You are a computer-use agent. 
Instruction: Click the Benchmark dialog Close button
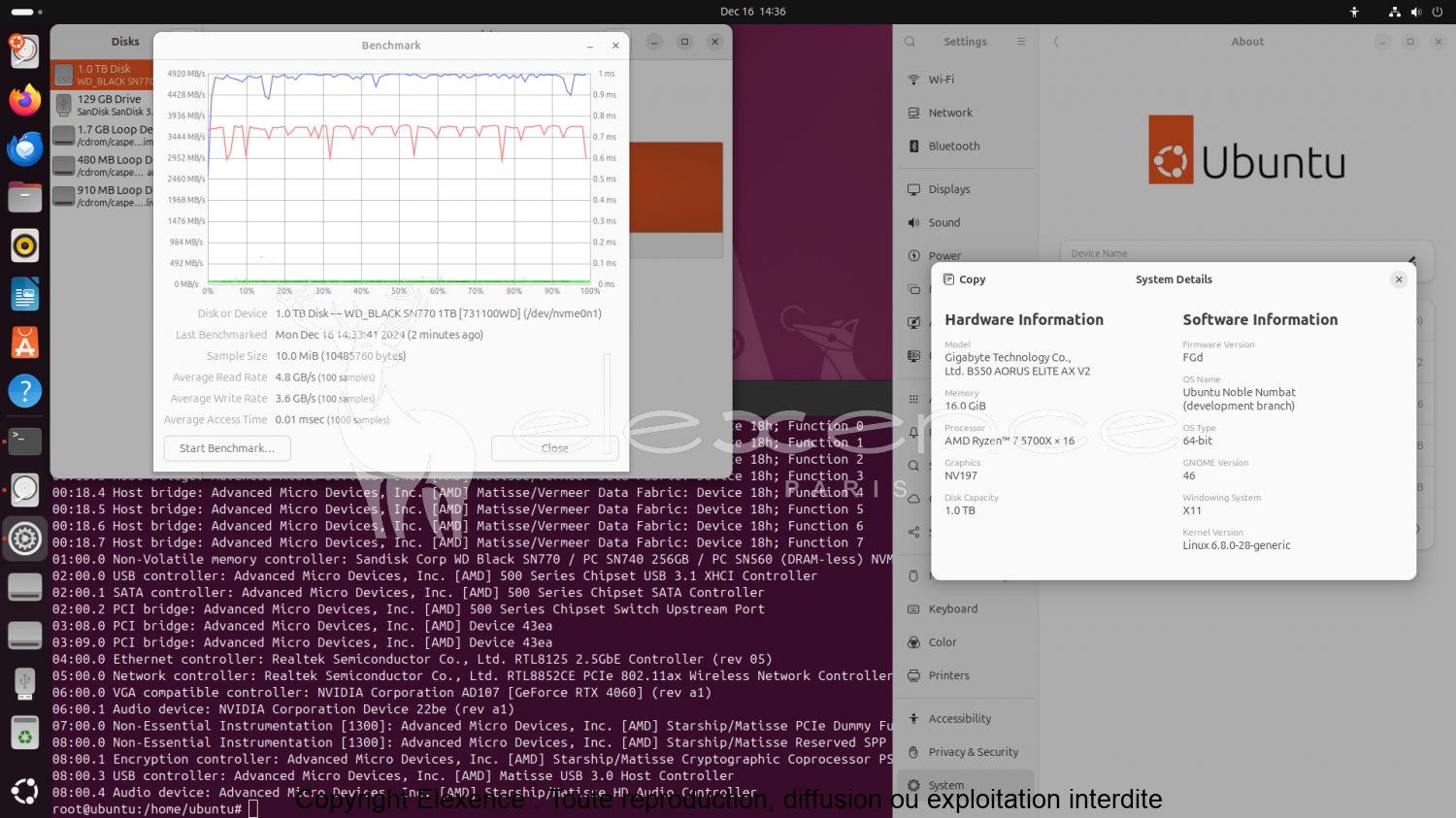click(554, 448)
